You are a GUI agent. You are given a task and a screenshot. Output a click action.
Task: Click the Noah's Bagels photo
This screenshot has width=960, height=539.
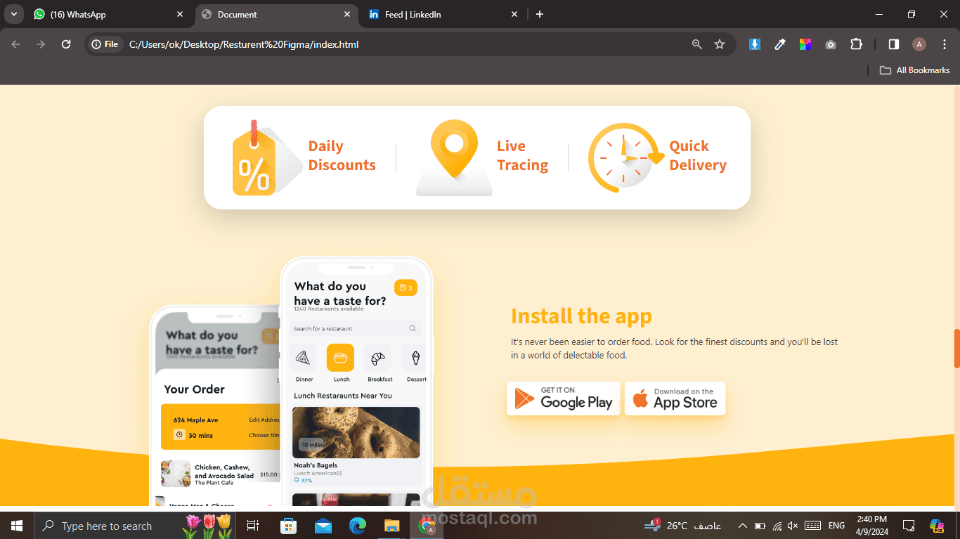356,432
